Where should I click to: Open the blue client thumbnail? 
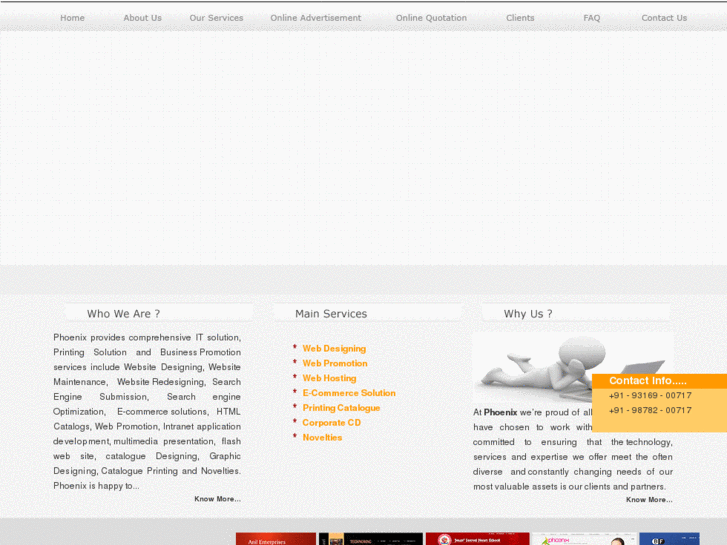(x=670, y=539)
